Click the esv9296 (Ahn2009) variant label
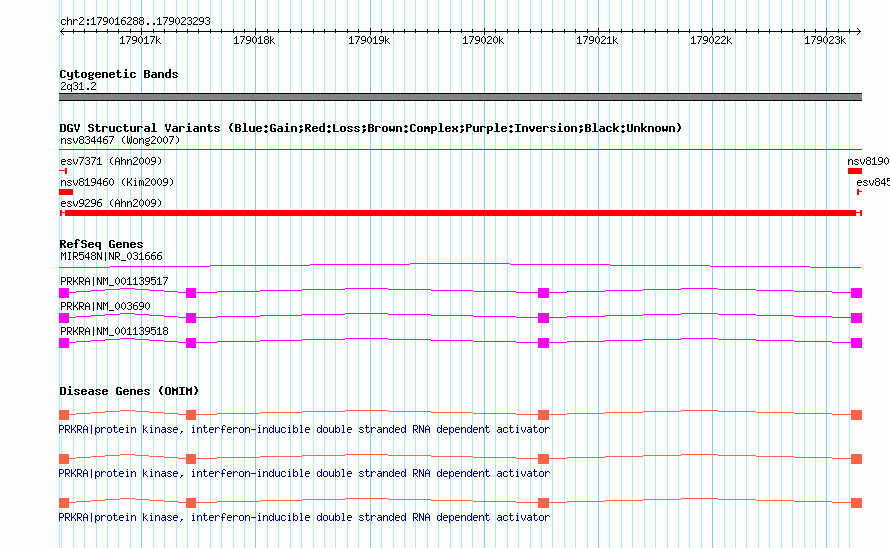The image size is (890, 548). [x=111, y=203]
